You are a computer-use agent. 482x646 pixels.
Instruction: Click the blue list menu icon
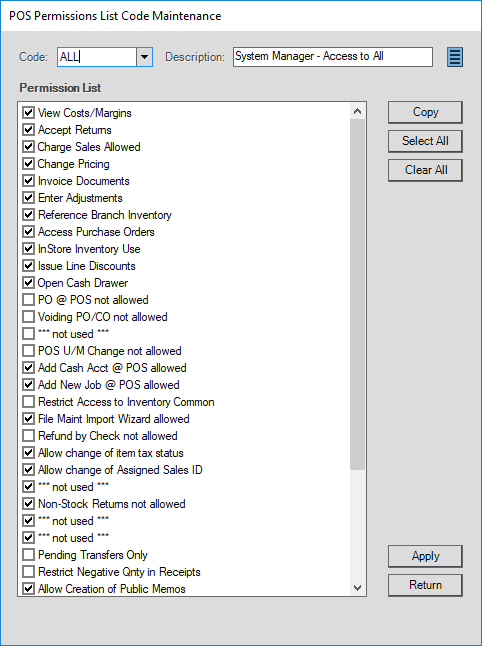(x=455, y=57)
